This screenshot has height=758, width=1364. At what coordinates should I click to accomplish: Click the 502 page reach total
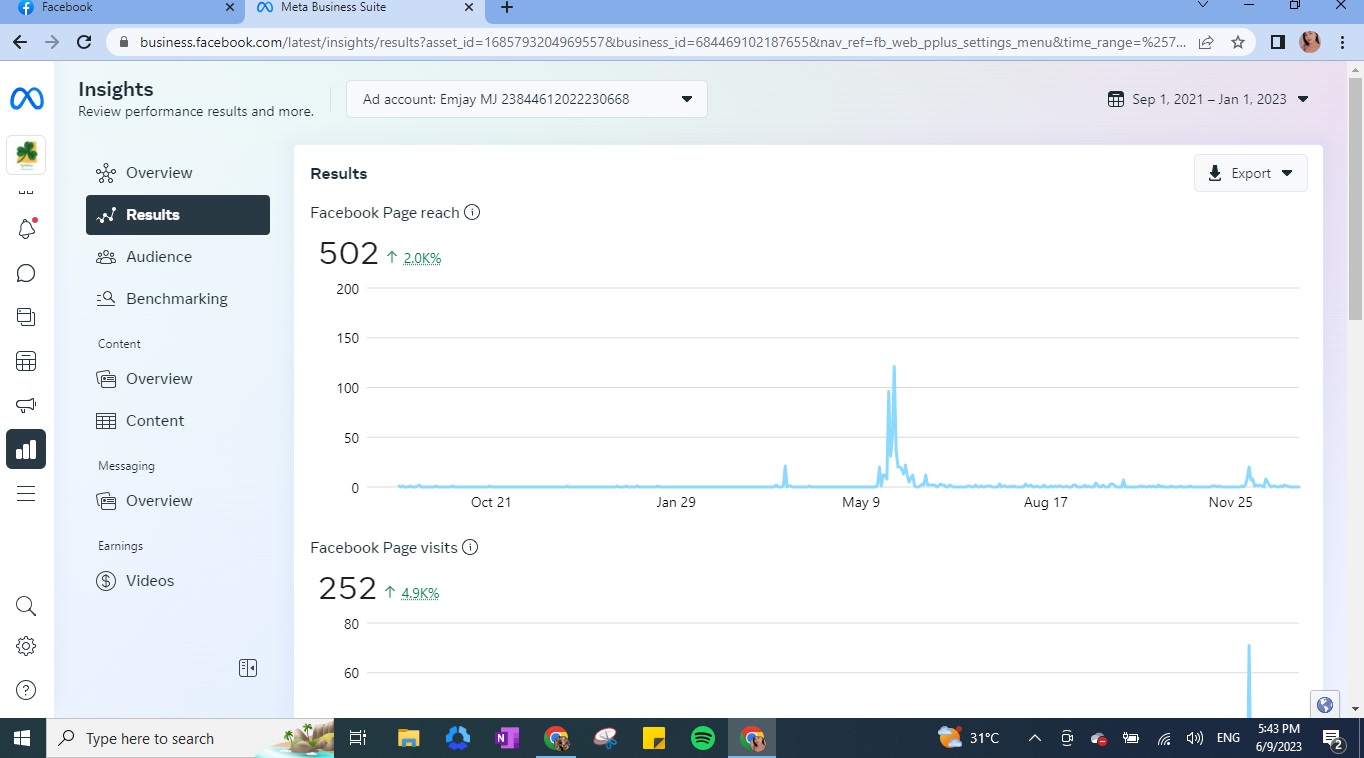pyautogui.click(x=349, y=253)
